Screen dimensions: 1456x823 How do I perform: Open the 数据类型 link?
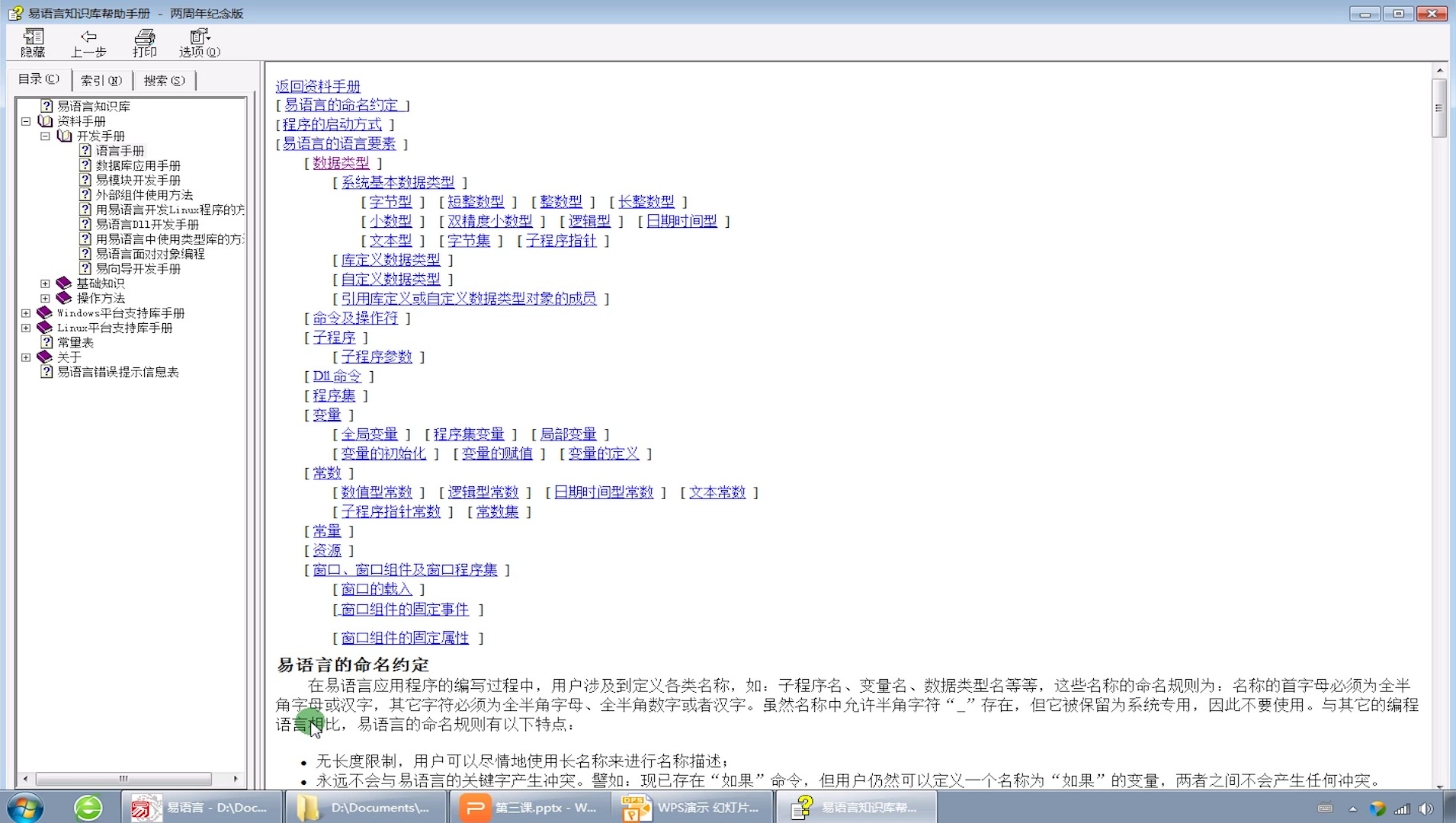tap(341, 163)
